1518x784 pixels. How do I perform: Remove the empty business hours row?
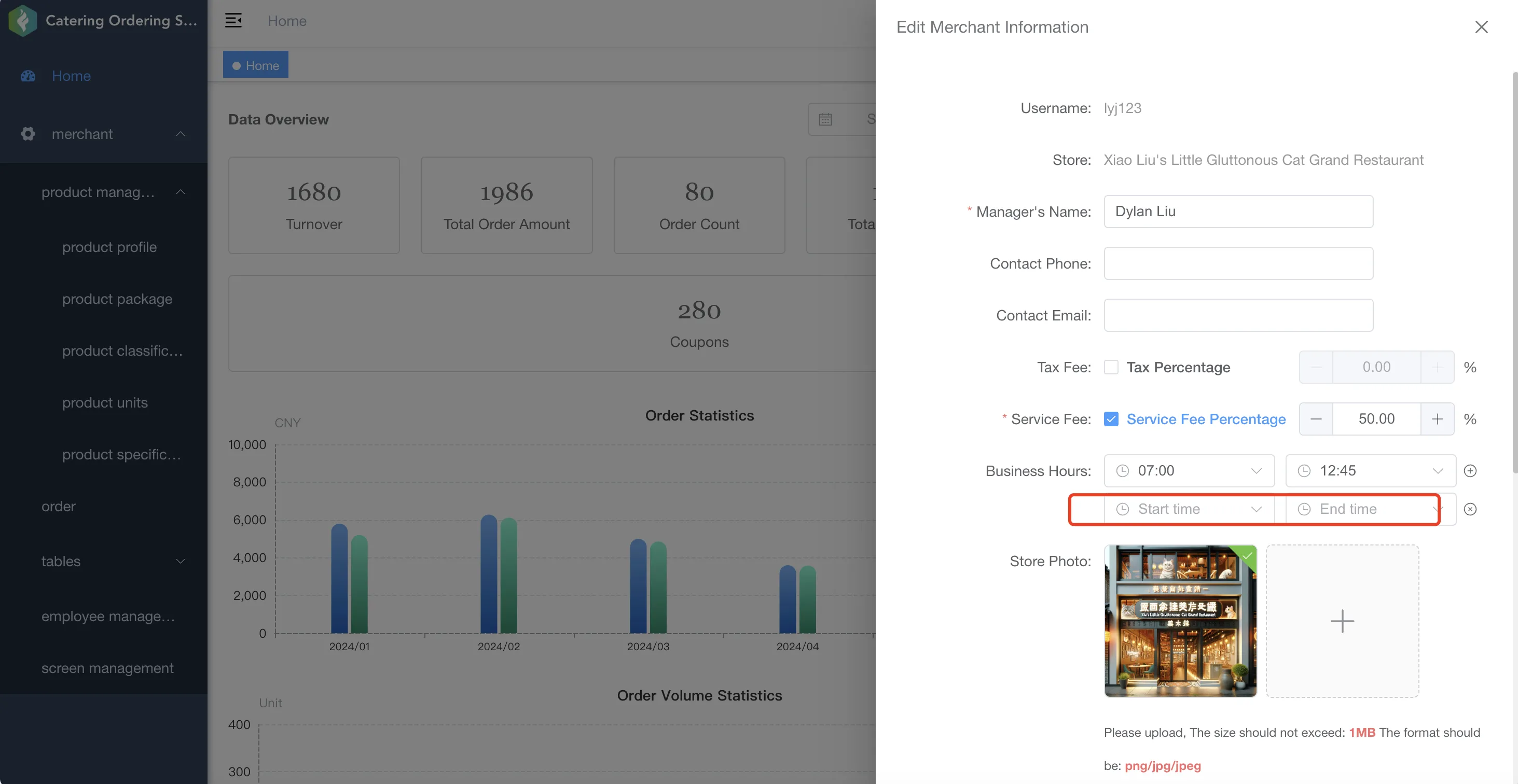tap(1470, 509)
